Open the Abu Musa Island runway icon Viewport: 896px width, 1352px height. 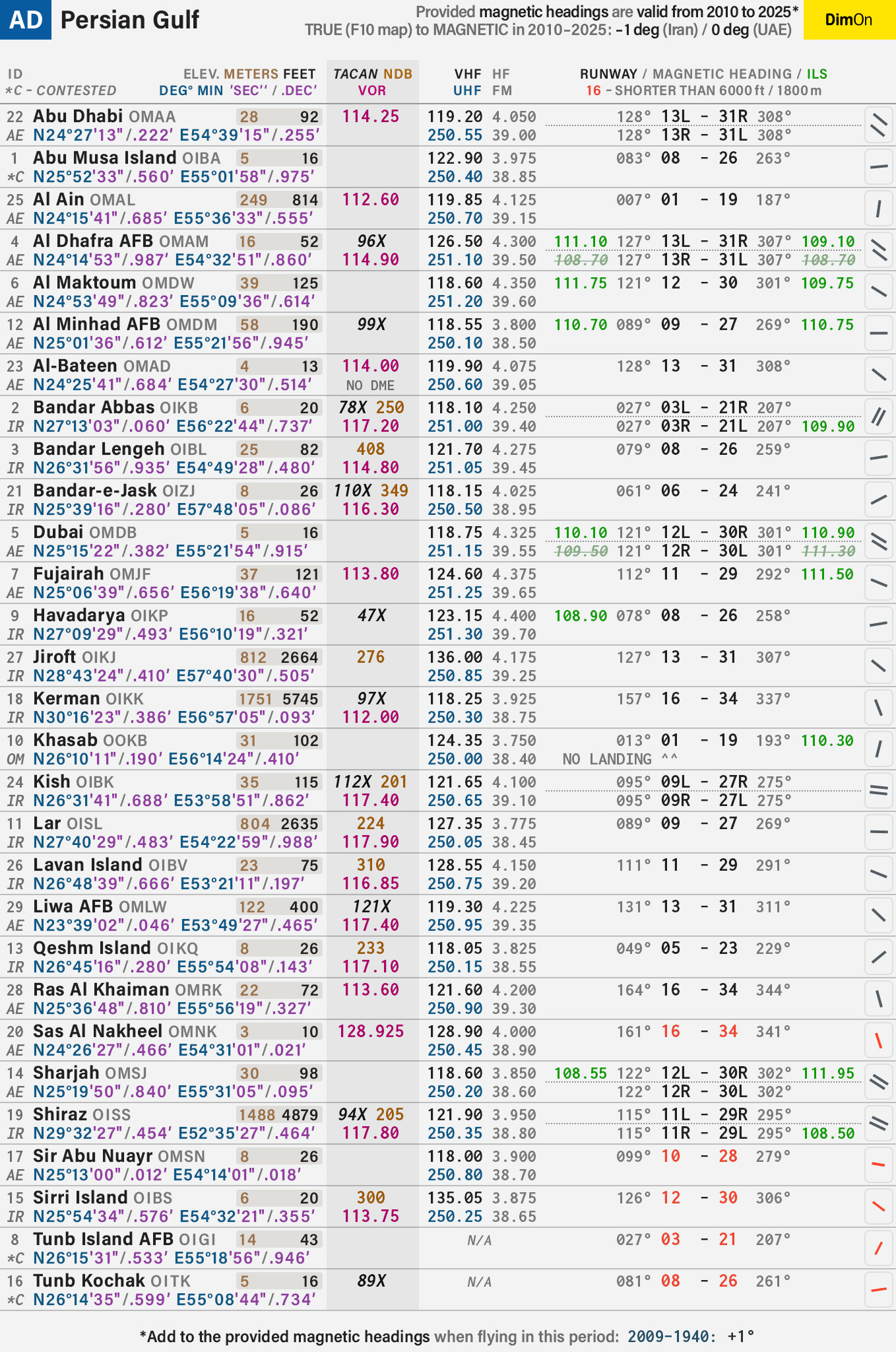click(x=879, y=167)
